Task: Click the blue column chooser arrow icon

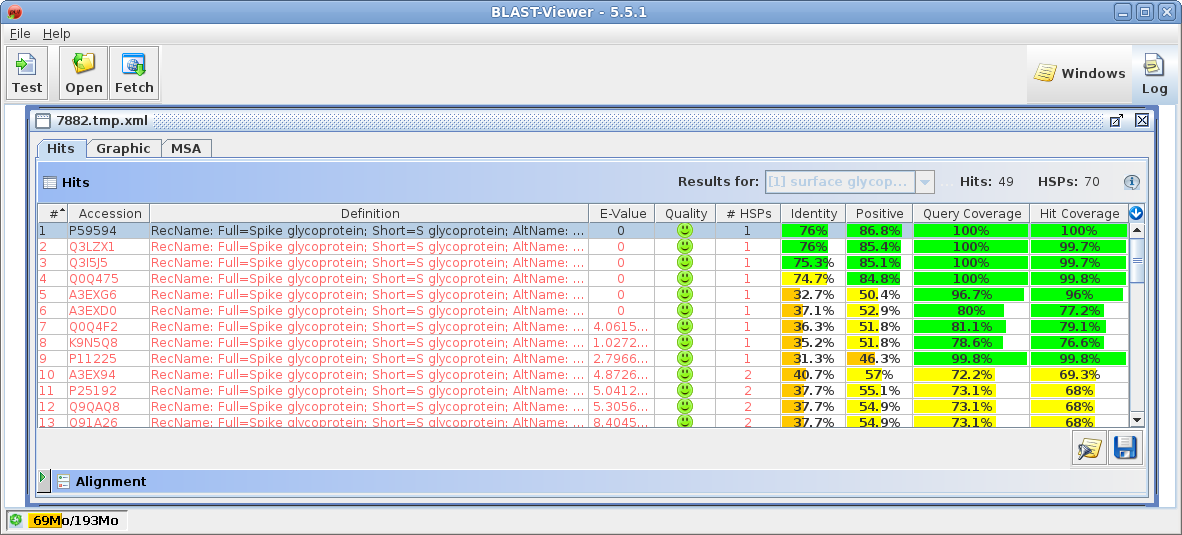Action: (1136, 213)
